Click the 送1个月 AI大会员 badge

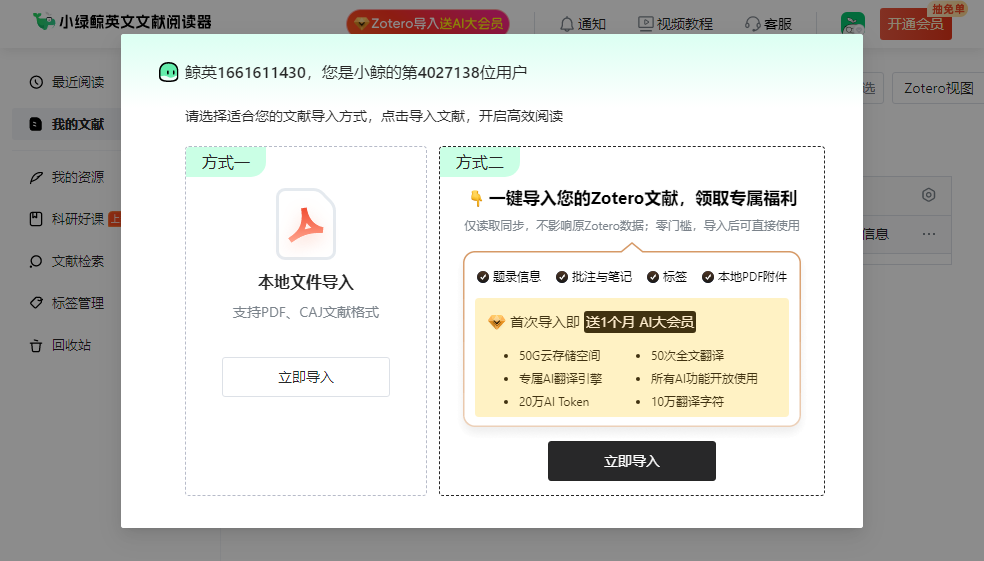point(639,323)
